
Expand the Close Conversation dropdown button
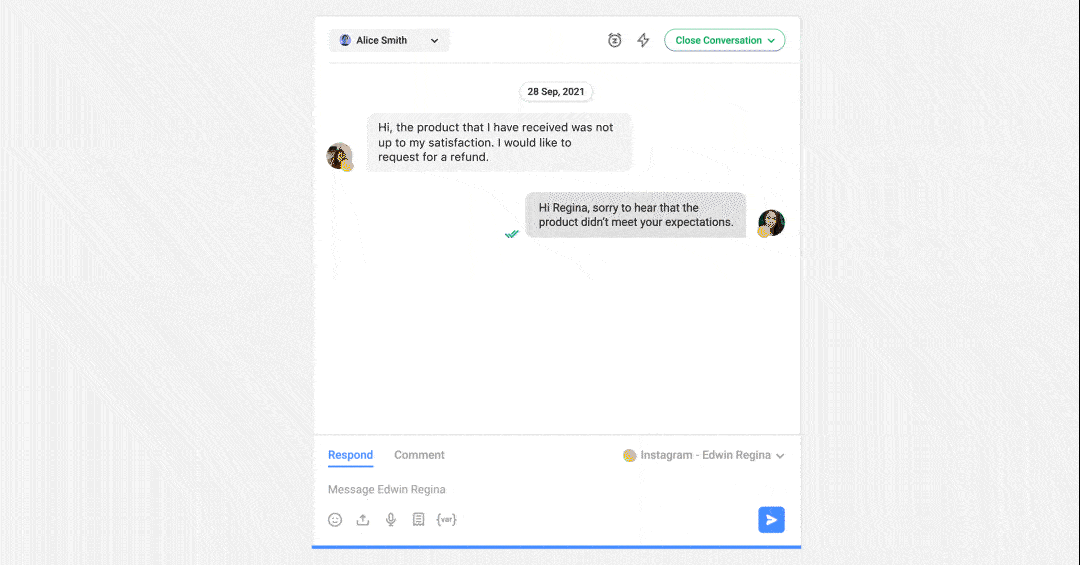coord(725,40)
